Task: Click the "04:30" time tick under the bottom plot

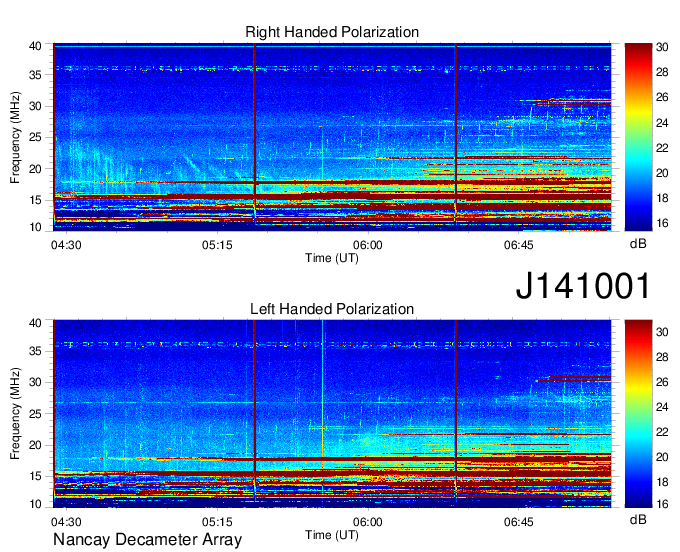Action: (x=66, y=522)
